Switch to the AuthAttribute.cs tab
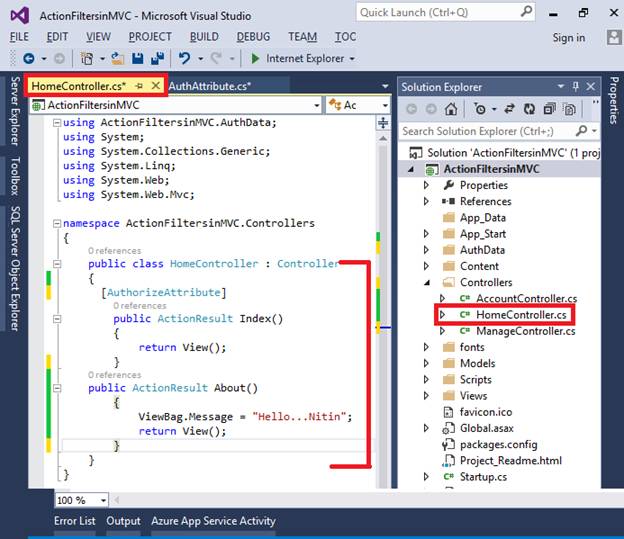This screenshot has width=624, height=539. [x=210, y=86]
